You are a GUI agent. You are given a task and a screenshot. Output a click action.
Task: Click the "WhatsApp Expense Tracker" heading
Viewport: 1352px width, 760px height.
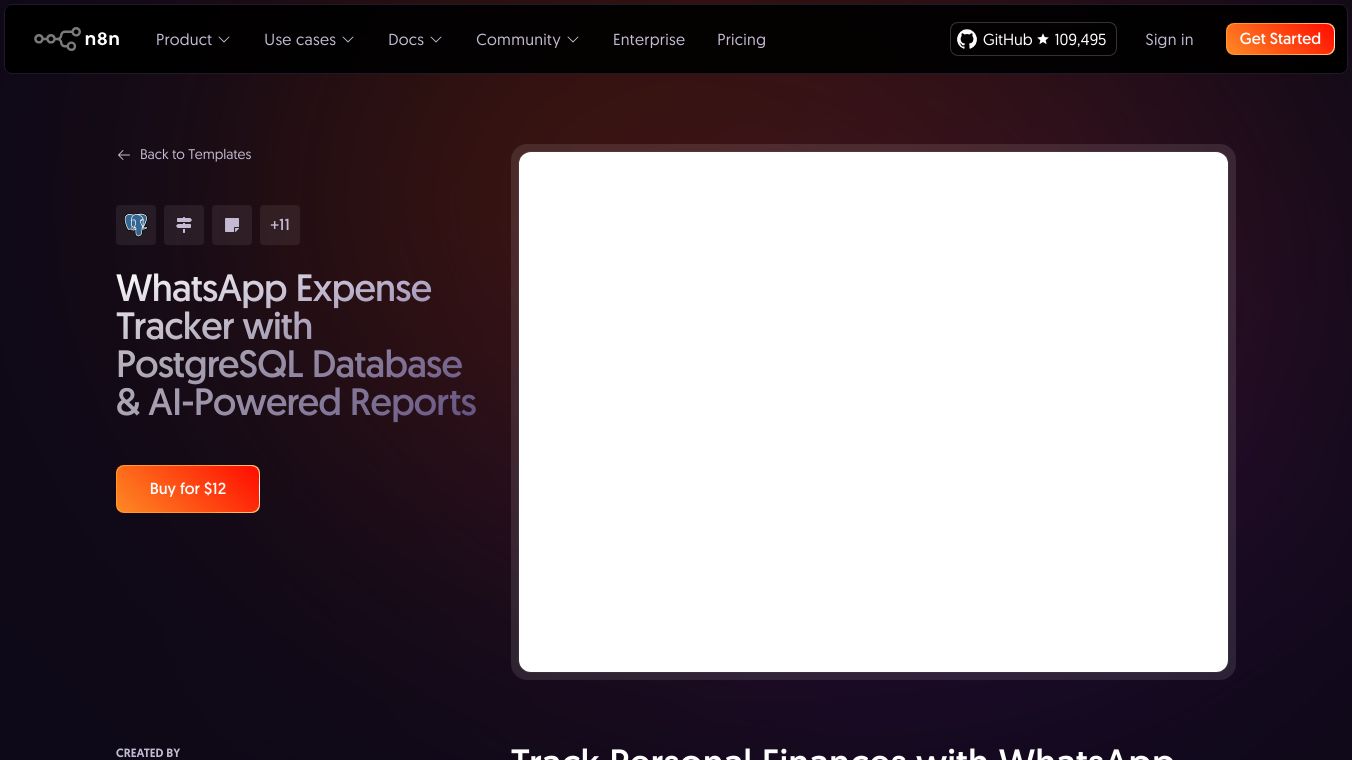click(296, 345)
